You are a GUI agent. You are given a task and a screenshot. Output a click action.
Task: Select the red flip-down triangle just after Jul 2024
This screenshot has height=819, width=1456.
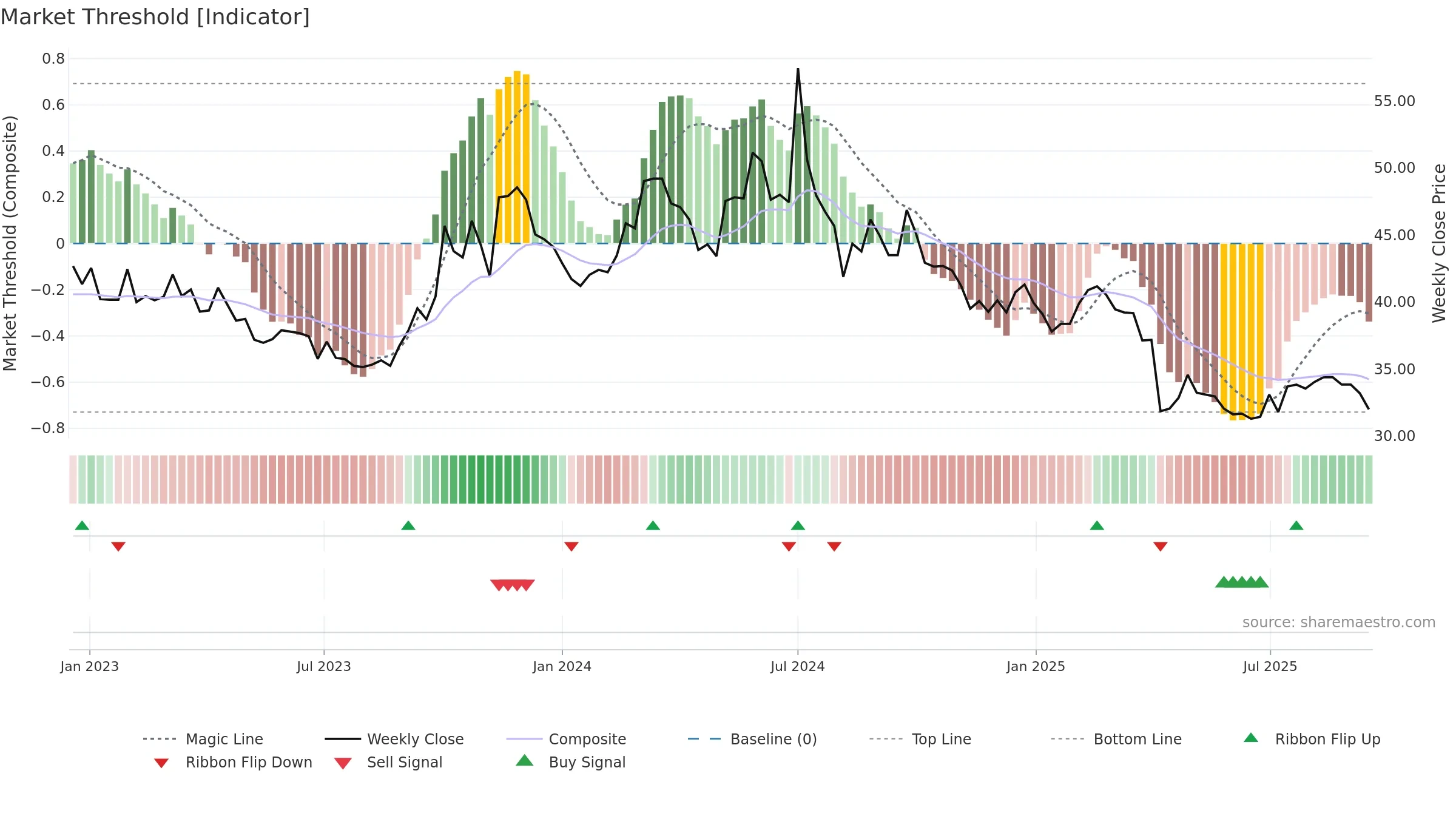pos(834,547)
